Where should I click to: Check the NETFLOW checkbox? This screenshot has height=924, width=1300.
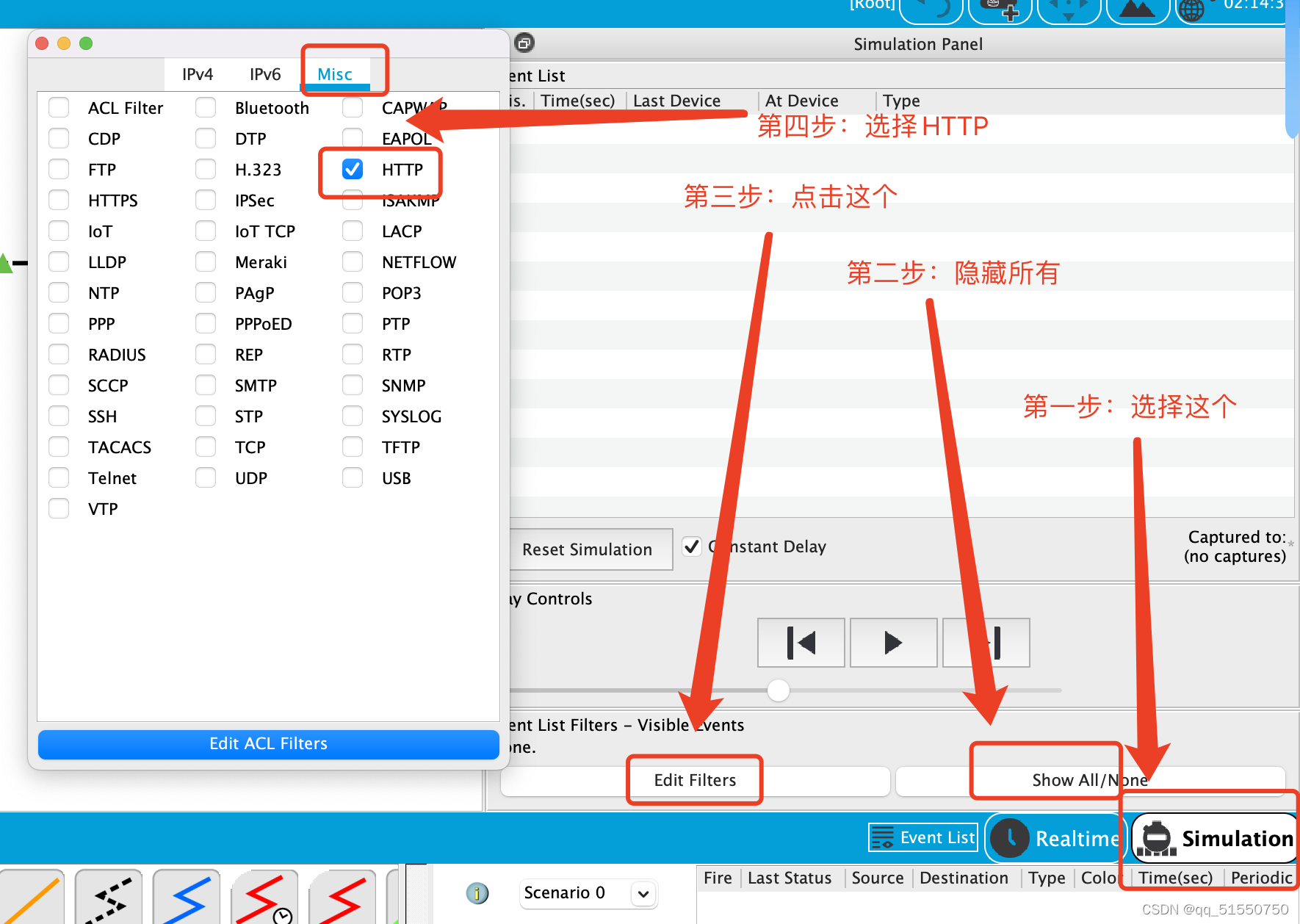(353, 261)
